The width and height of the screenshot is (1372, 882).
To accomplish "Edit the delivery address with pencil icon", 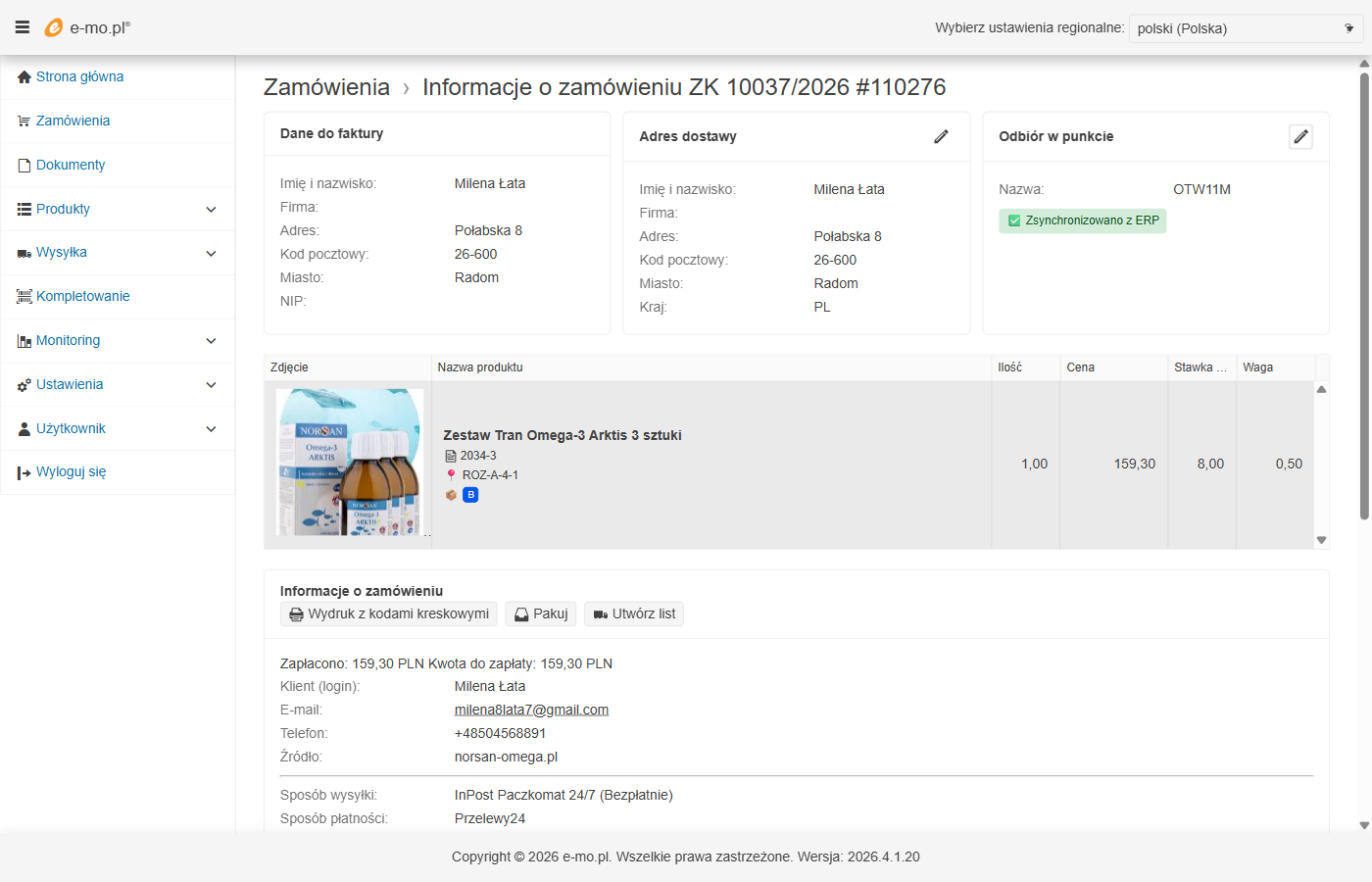I will coord(941,137).
